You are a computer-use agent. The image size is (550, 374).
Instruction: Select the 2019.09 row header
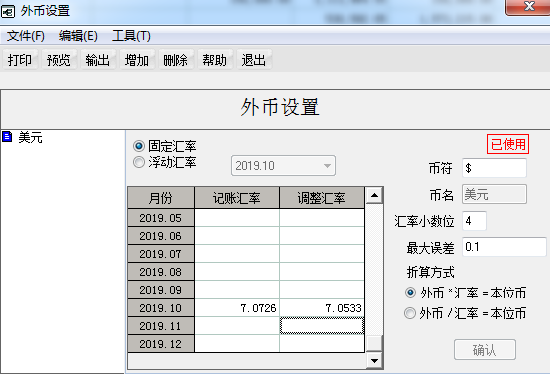[161, 290]
